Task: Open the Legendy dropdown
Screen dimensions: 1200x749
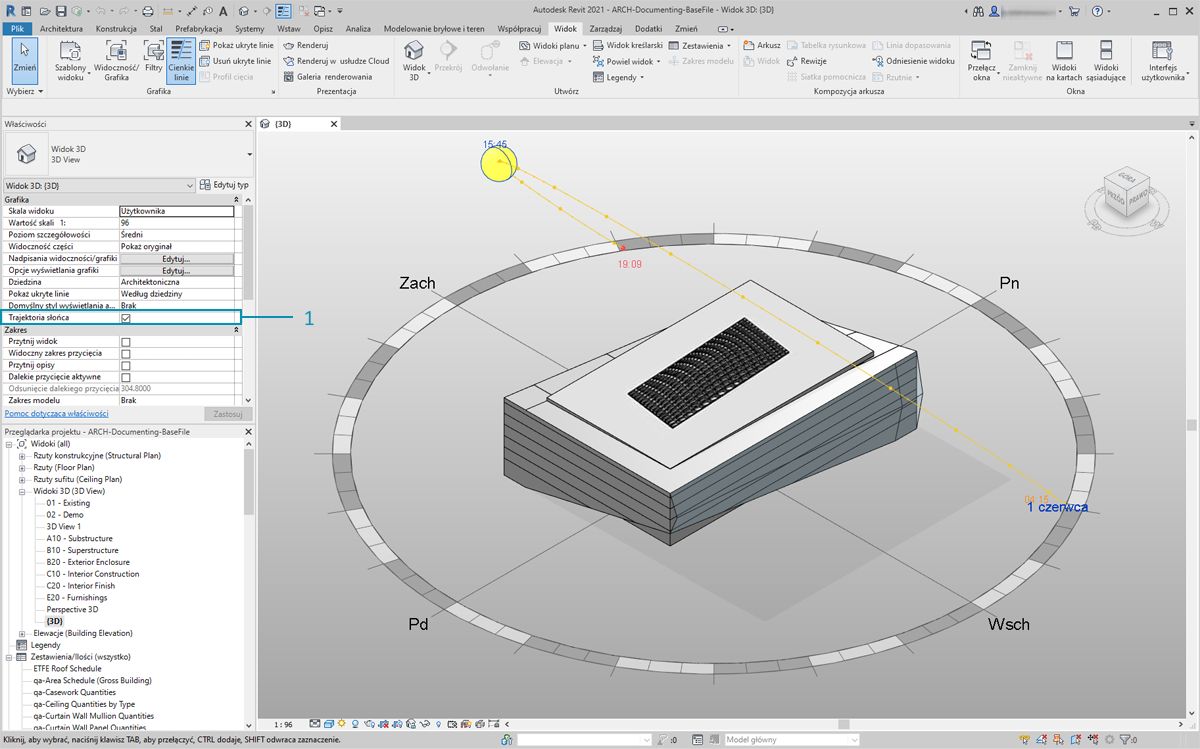Action: (x=619, y=77)
